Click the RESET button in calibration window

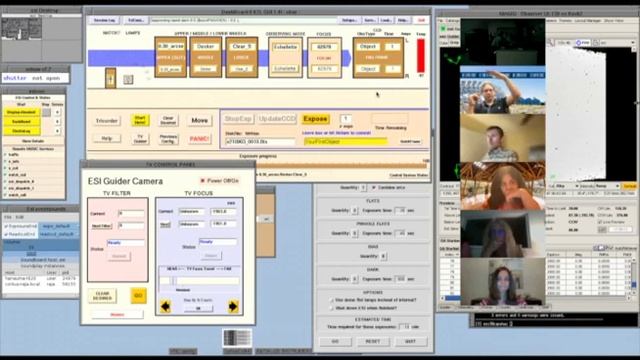[373, 341]
